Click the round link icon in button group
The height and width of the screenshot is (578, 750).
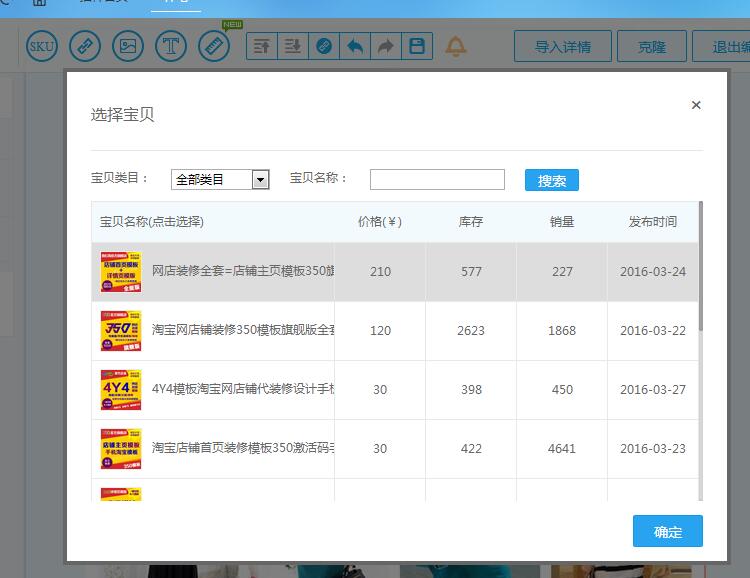click(324, 46)
